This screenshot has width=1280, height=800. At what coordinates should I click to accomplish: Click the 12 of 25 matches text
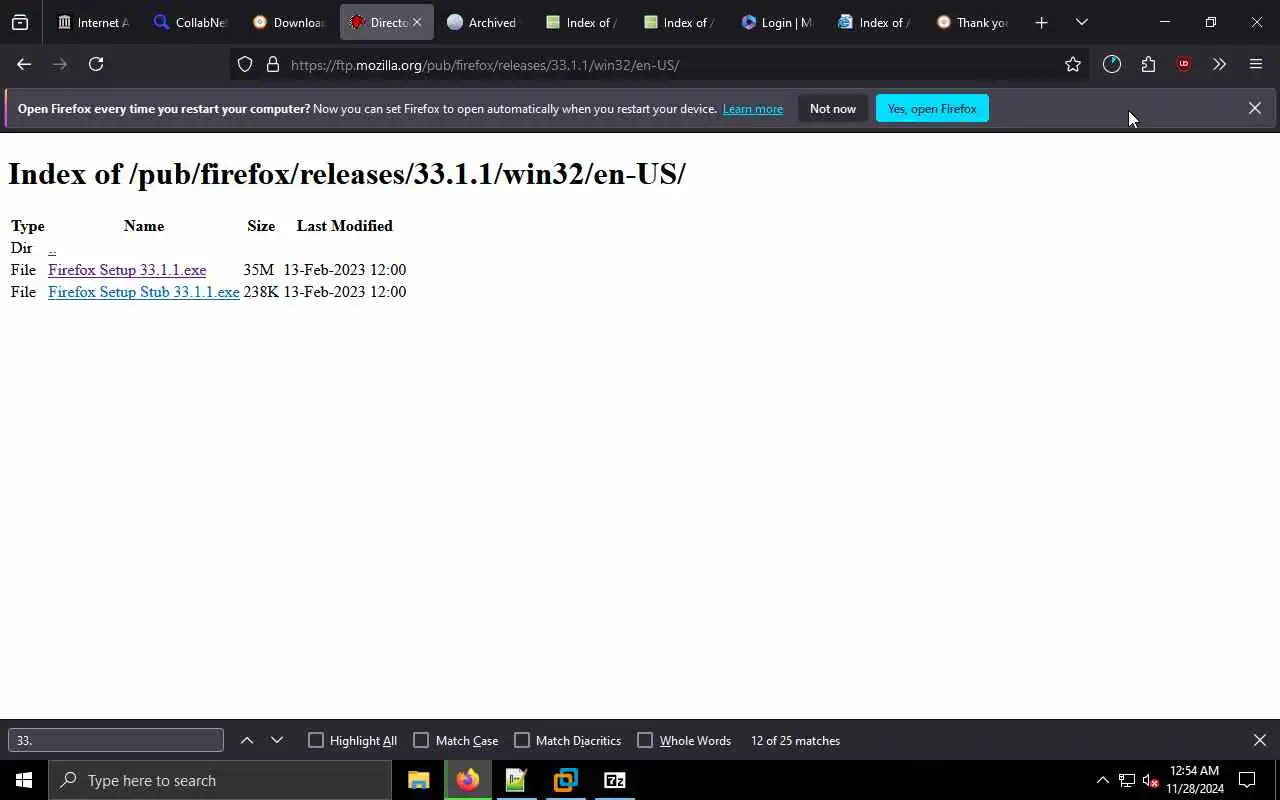pos(795,741)
